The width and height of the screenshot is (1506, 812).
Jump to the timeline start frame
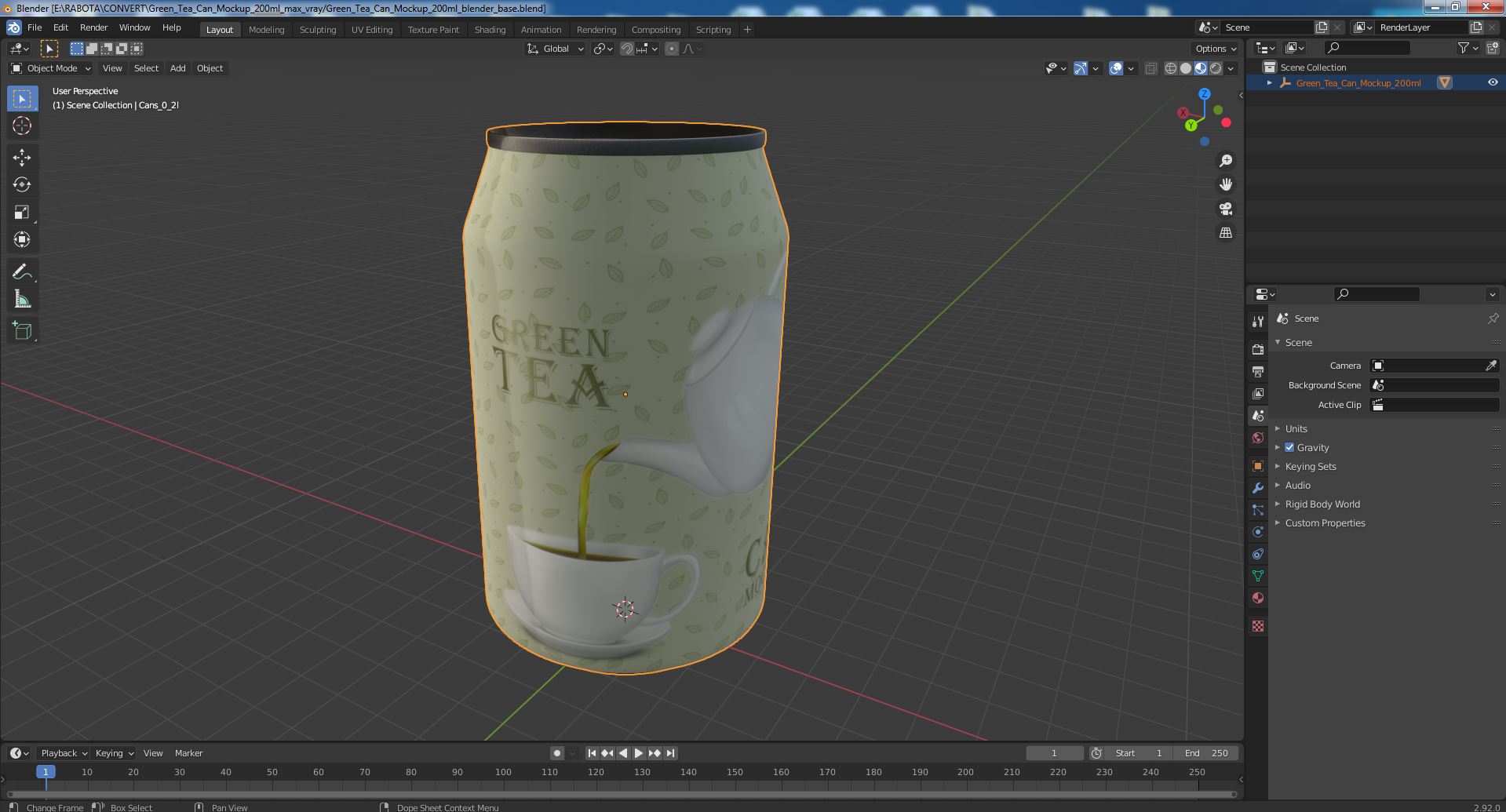tap(592, 753)
